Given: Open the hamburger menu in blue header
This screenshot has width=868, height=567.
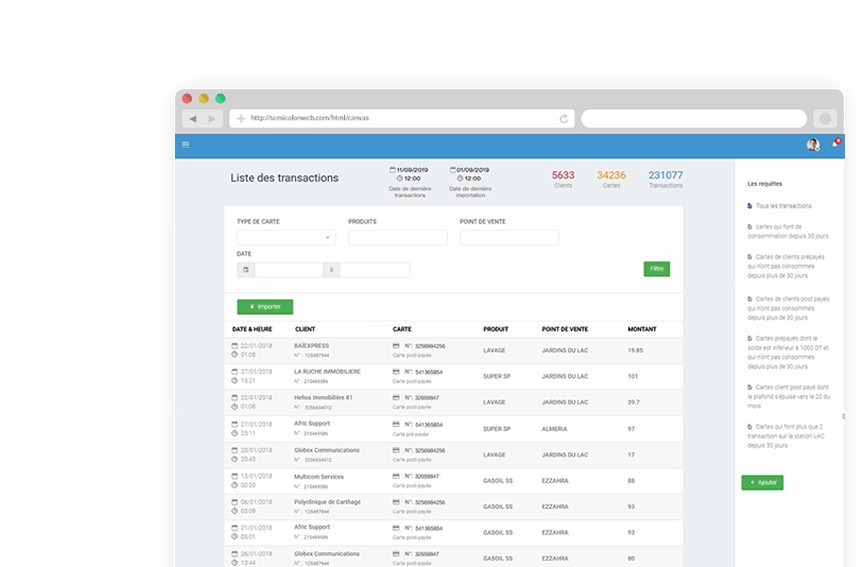Looking at the screenshot, I should click(x=185, y=145).
